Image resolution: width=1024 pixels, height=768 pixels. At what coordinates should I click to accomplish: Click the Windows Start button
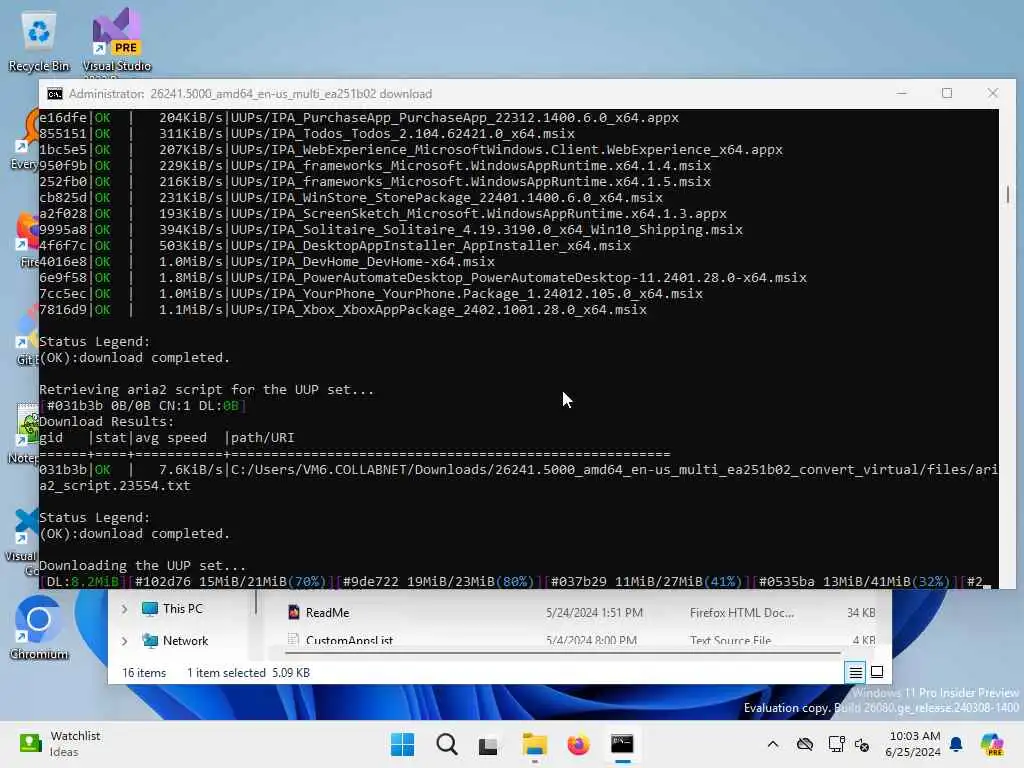pyautogui.click(x=402, y=744)
